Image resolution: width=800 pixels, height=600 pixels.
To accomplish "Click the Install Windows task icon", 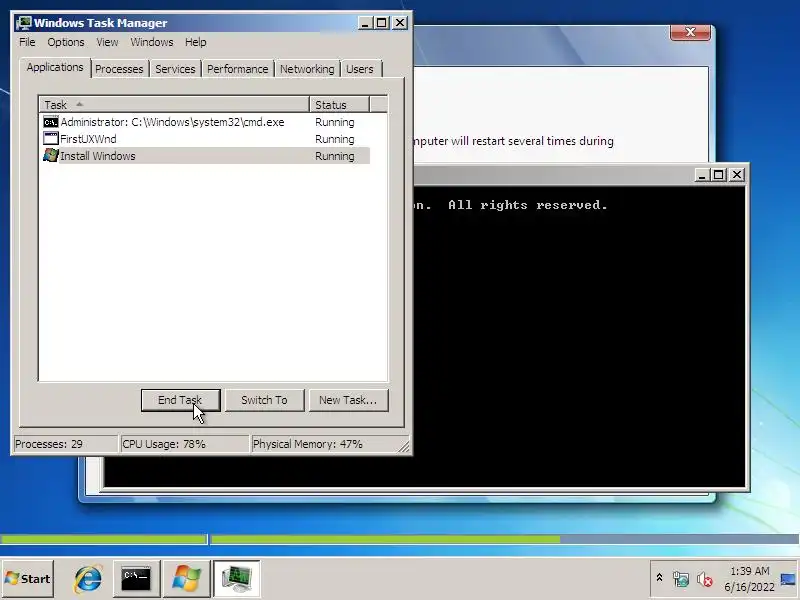I will pos(51,155).
